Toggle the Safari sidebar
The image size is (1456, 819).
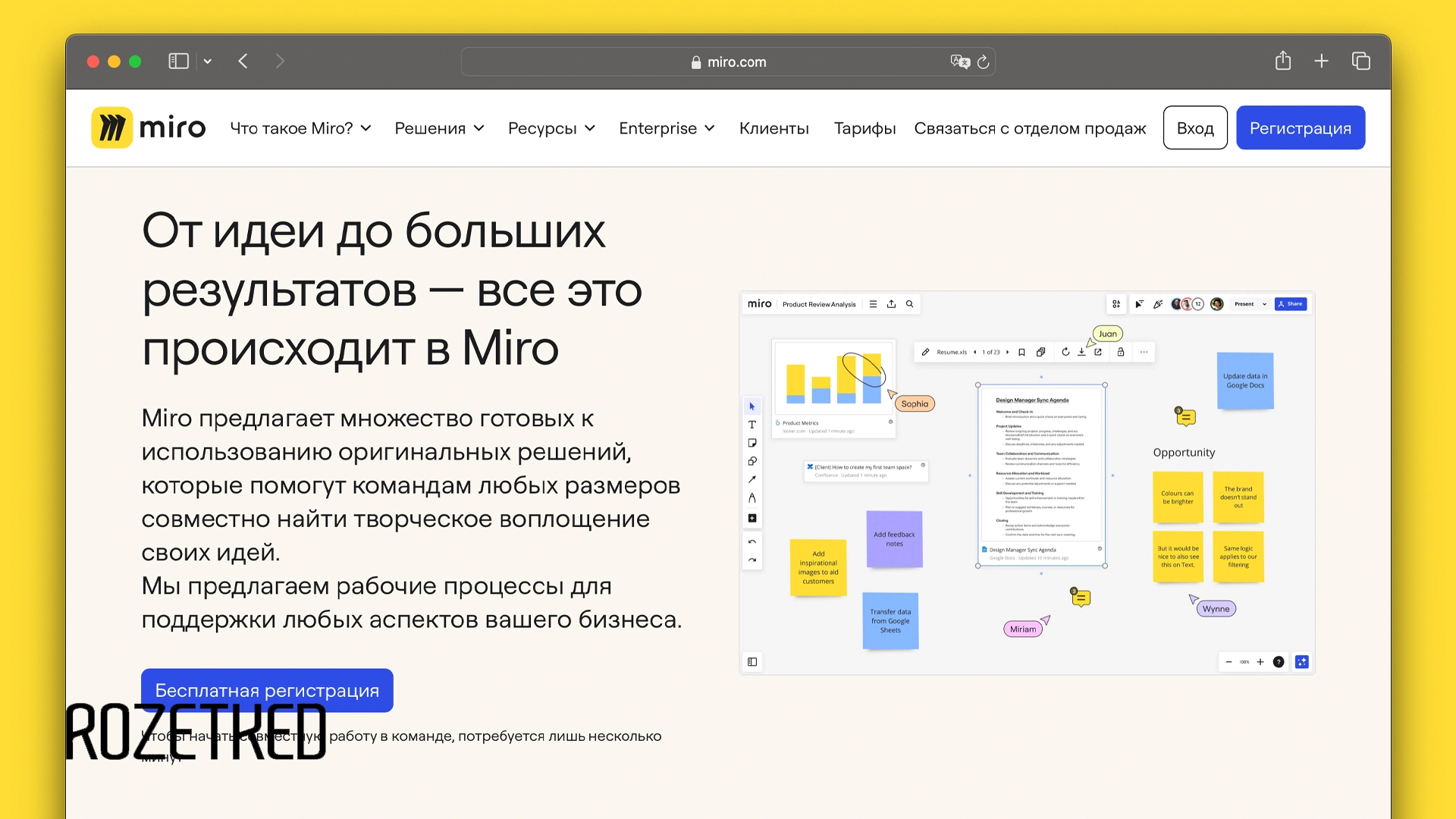(x=177, y=61)
